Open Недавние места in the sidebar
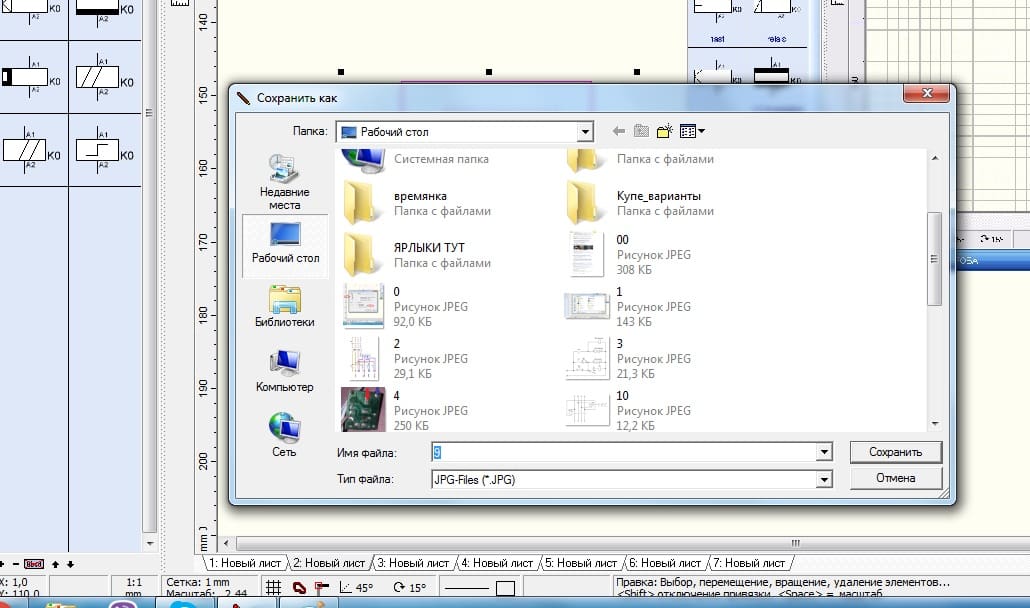The width and height of the screenshot is (1030, 608). click(x=285, y=182)
